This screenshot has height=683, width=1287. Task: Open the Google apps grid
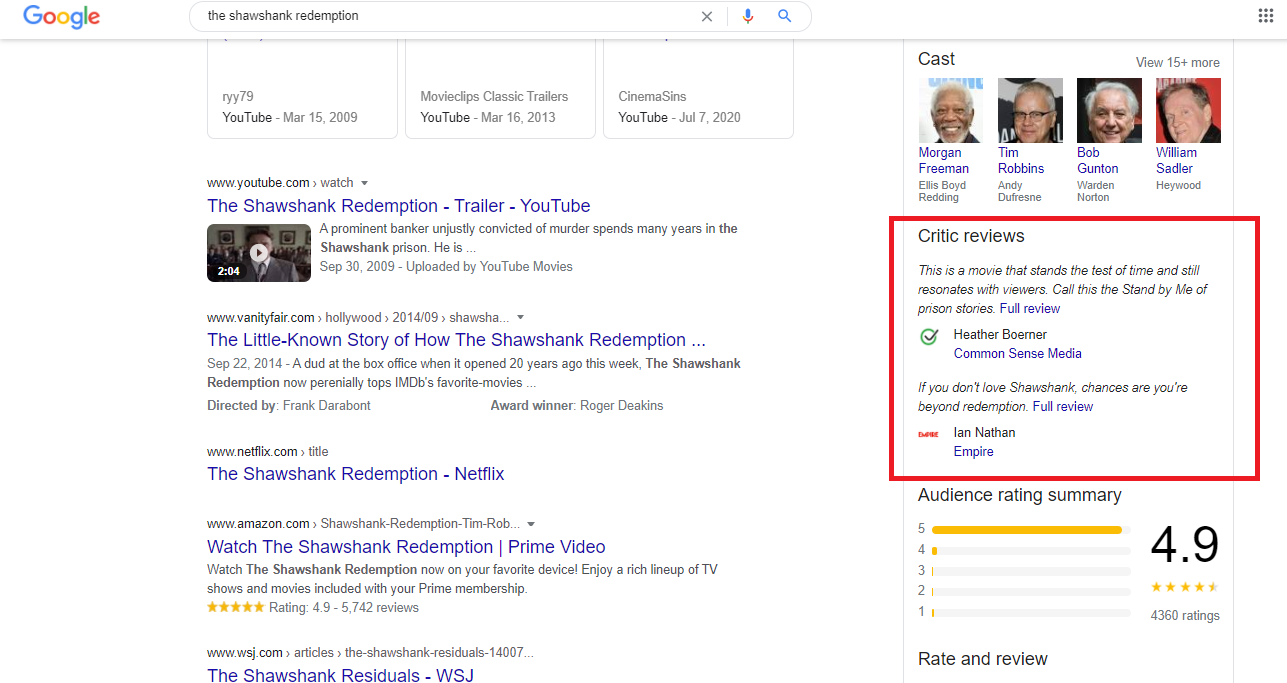pyautogui.click(x=1265, y=16)
